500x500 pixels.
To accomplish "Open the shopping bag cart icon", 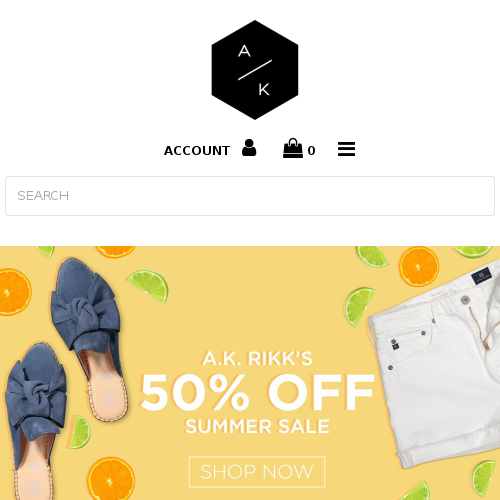I will click(293, 148).
